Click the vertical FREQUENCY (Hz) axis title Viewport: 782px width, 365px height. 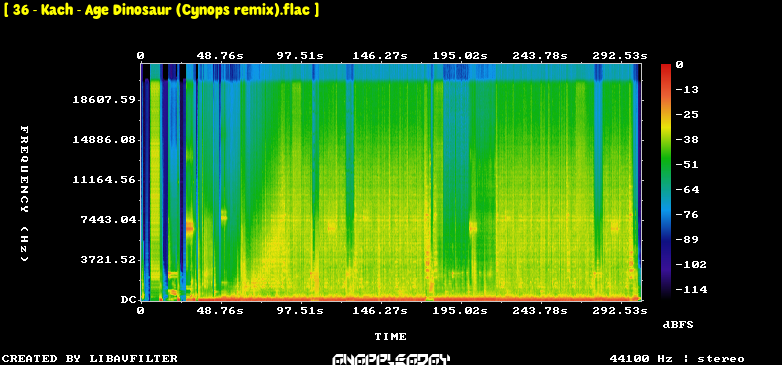[24, 193]
